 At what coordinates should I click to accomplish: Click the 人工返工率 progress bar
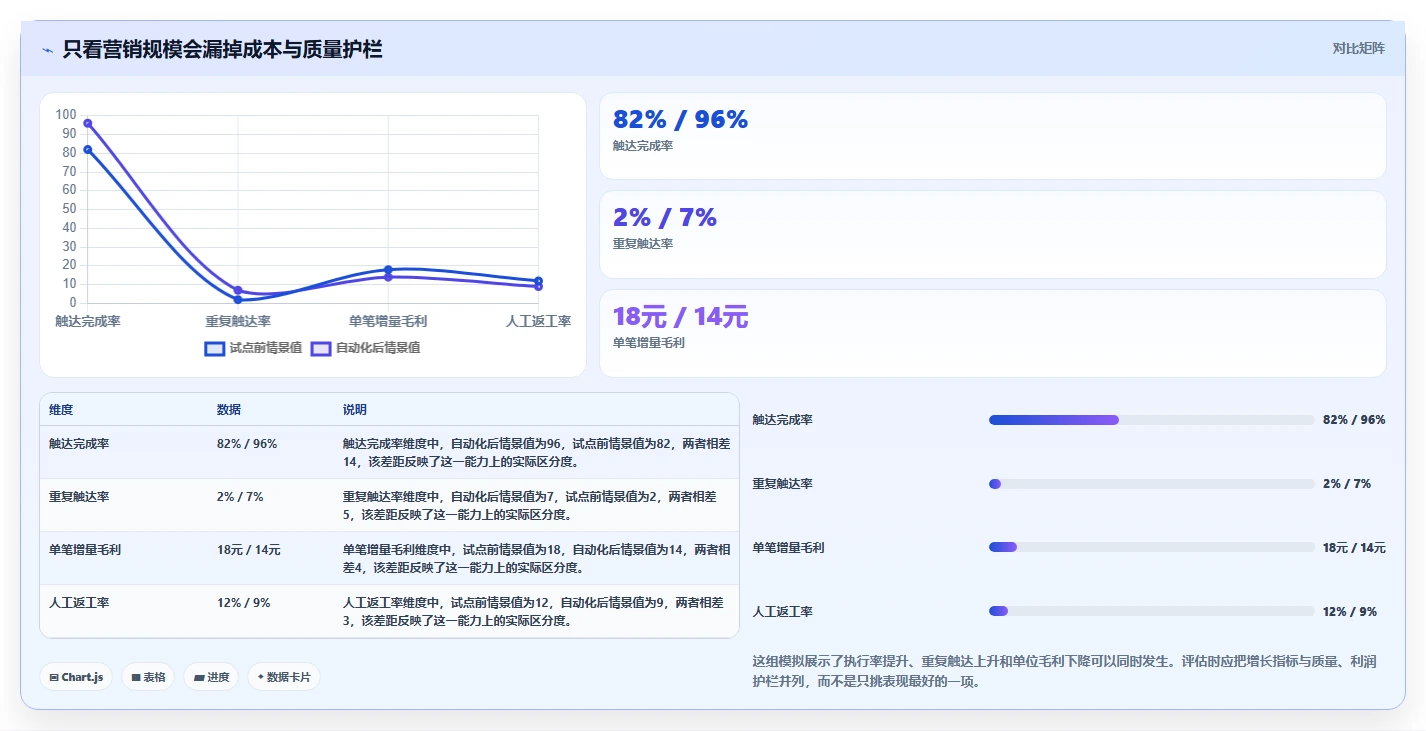(x=1151, y=611)
